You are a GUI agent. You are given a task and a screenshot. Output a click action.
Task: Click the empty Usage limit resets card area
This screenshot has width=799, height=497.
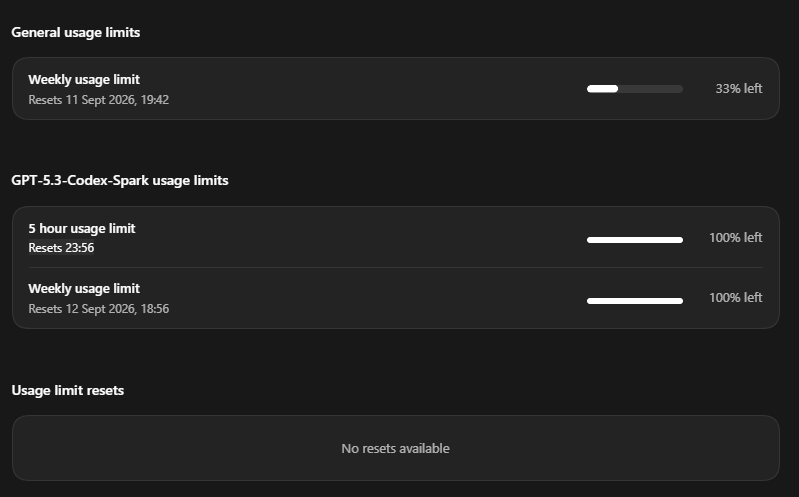(395, 448)
